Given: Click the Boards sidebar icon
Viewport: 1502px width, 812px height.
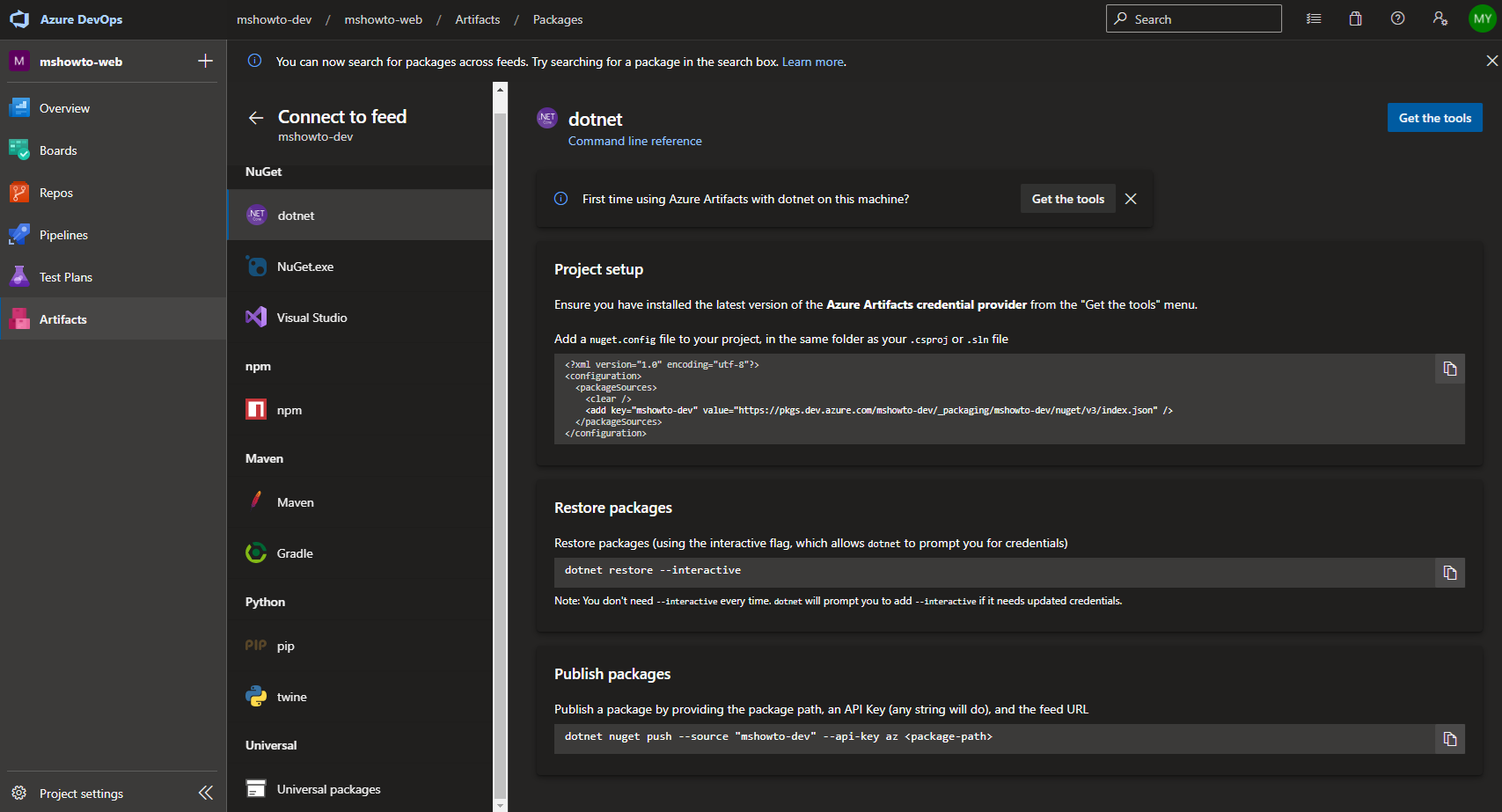Looking at the screenshot, I should tap(19, 150).
